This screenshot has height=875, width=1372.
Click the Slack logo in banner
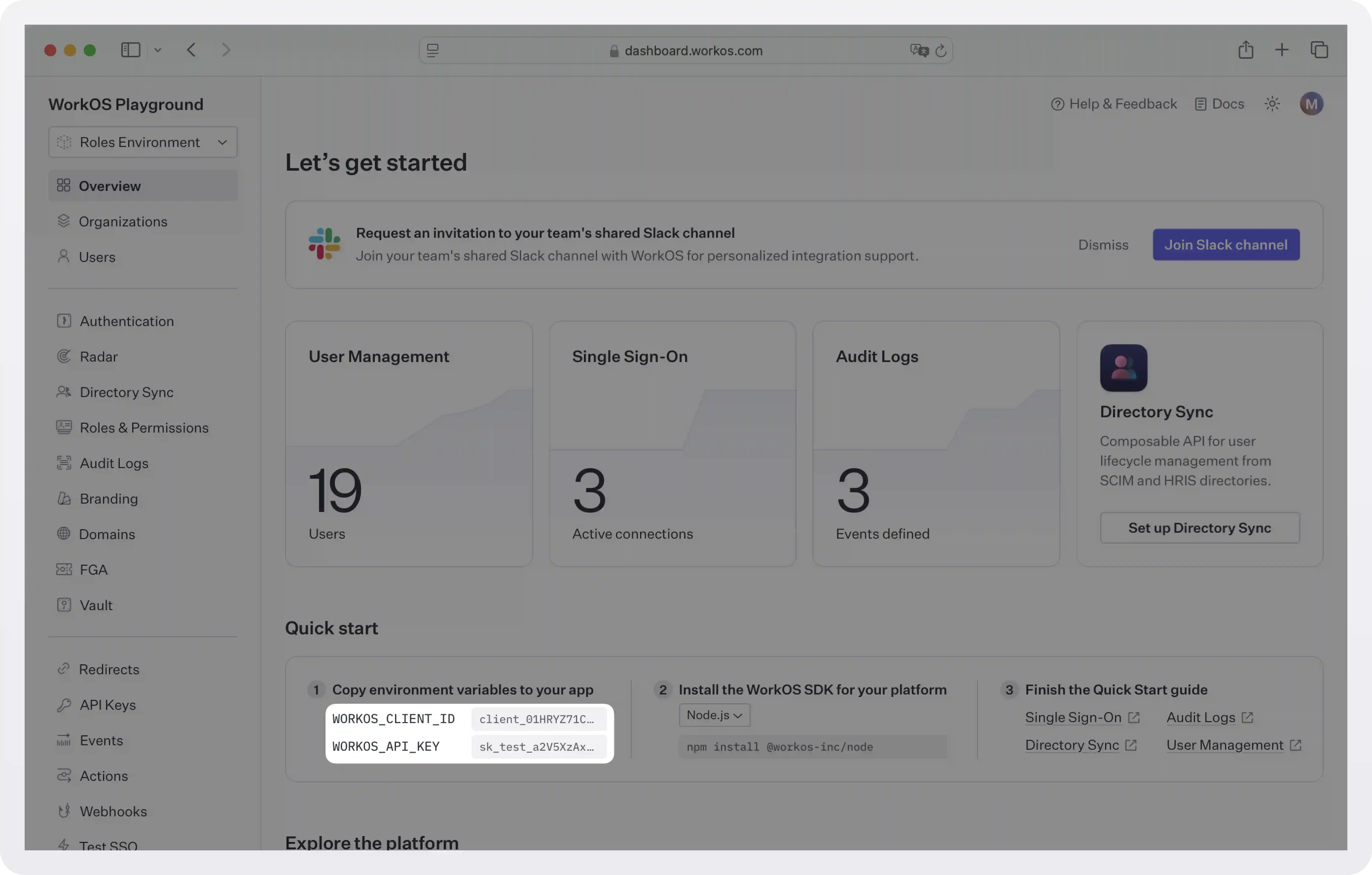[324, 244]
